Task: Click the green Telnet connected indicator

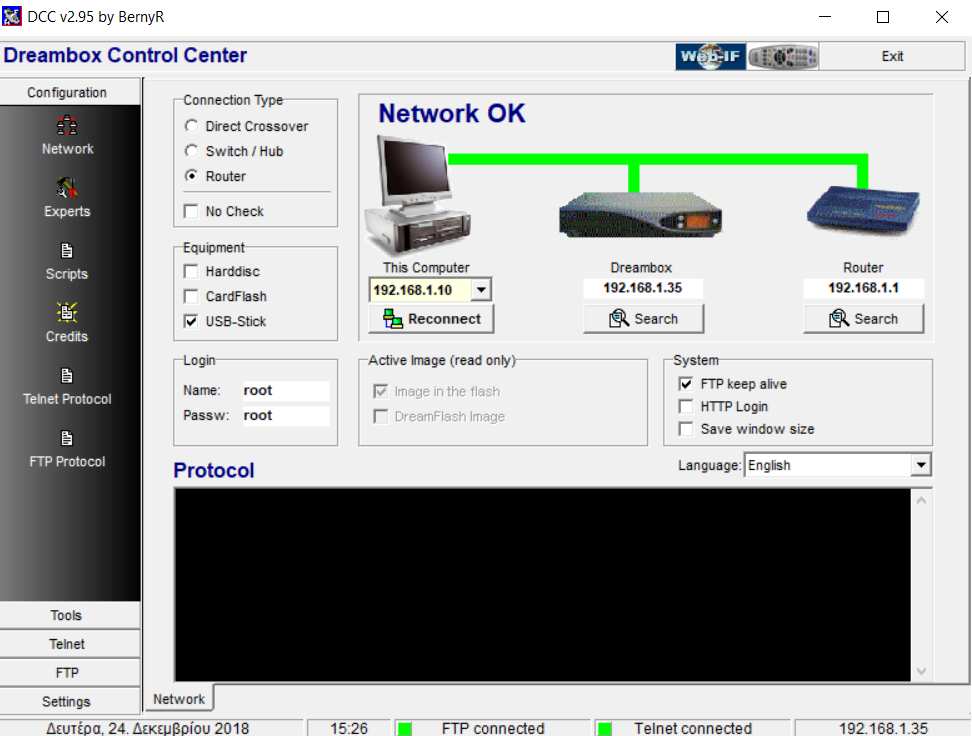Action: pos(605,728)
